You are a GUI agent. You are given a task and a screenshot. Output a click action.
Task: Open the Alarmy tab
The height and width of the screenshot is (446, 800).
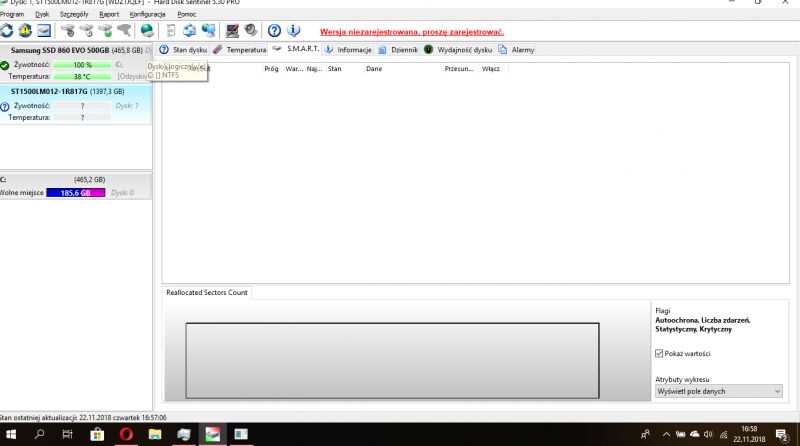pyautogui.click(x=516, y=49)
